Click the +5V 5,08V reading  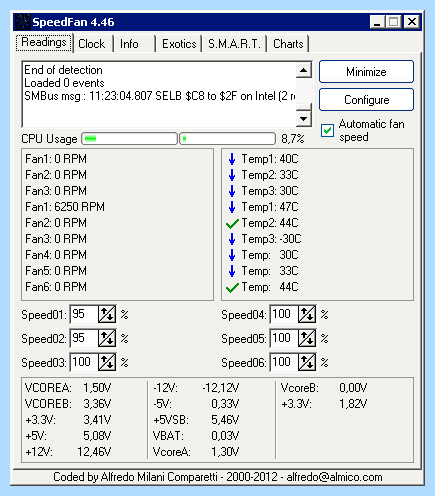pyautogui.click(x=68, y=436)
